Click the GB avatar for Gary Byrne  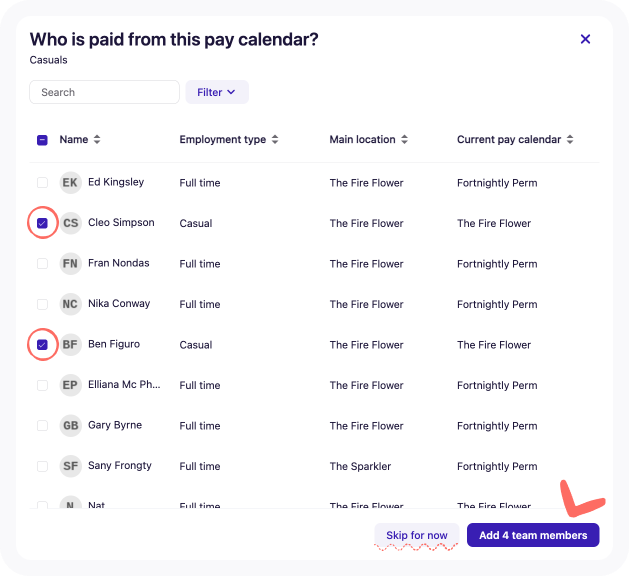[71, 426]
